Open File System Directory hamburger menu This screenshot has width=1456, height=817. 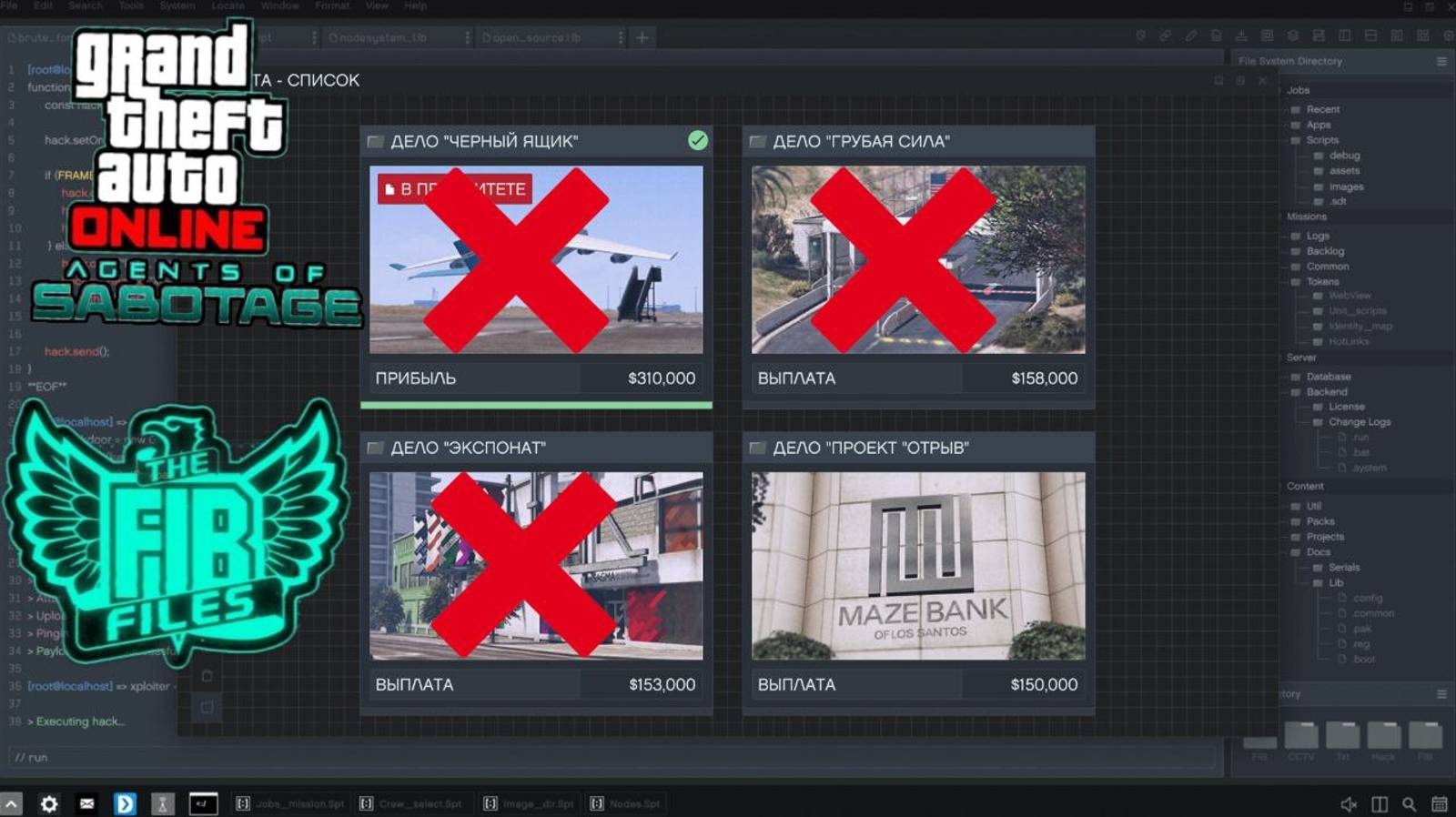pyautogui.click(x=1441, y=61)
